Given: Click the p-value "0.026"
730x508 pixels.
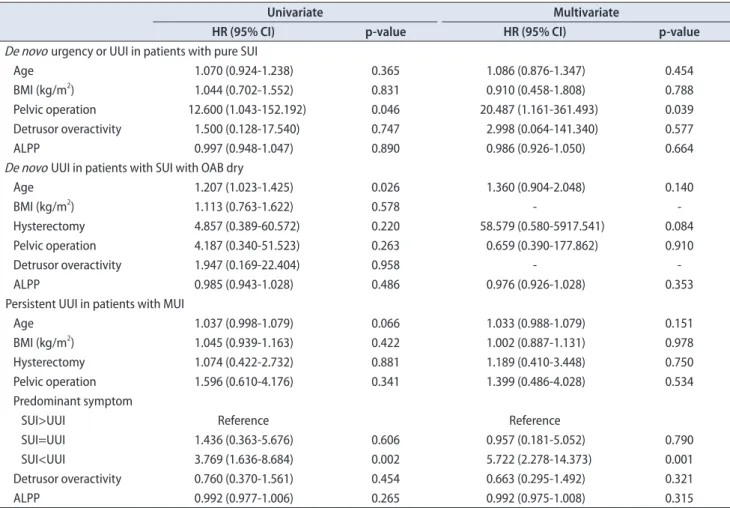Looking at the screenshot, I should tap(385, 187).
